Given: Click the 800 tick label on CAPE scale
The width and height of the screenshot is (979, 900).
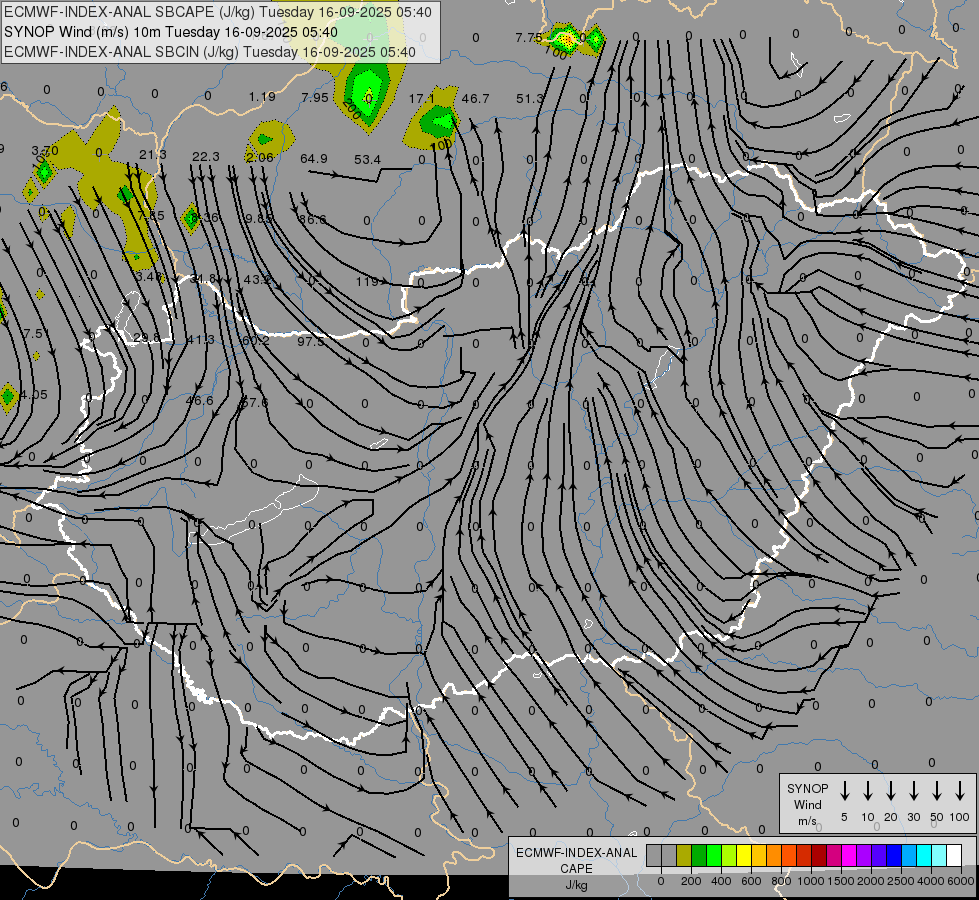Looking at the screenshot, I should (781, 881).
